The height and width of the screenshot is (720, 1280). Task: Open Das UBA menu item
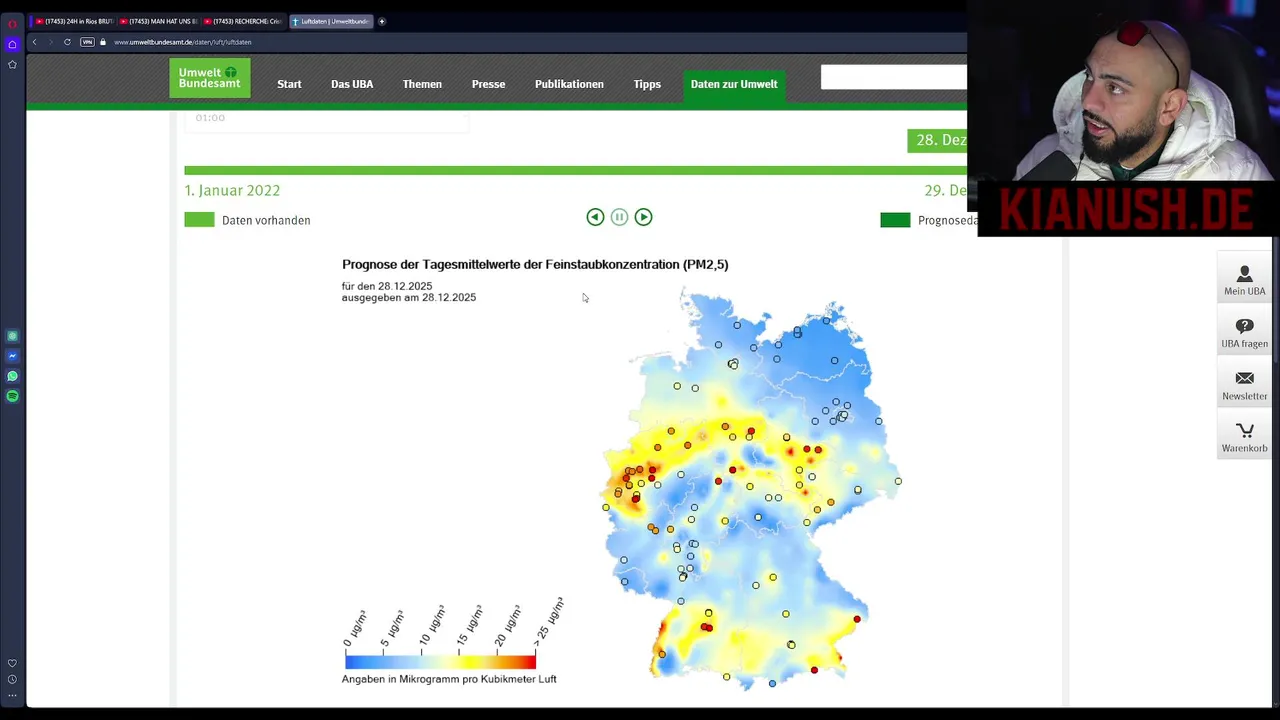coord(352,84)
